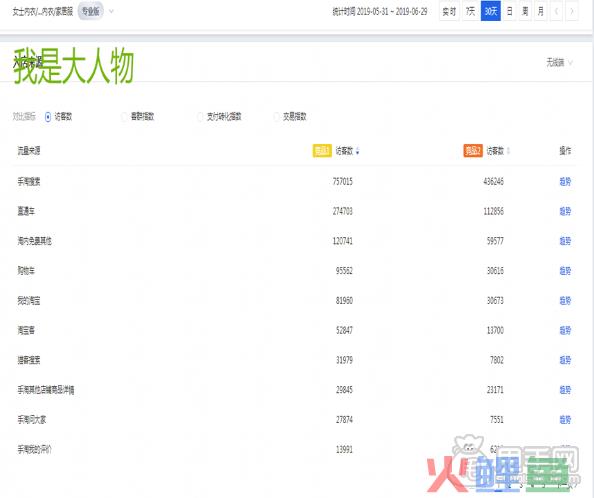
Task: Open trend link for 直通车 row
Action: coord(565,211)
